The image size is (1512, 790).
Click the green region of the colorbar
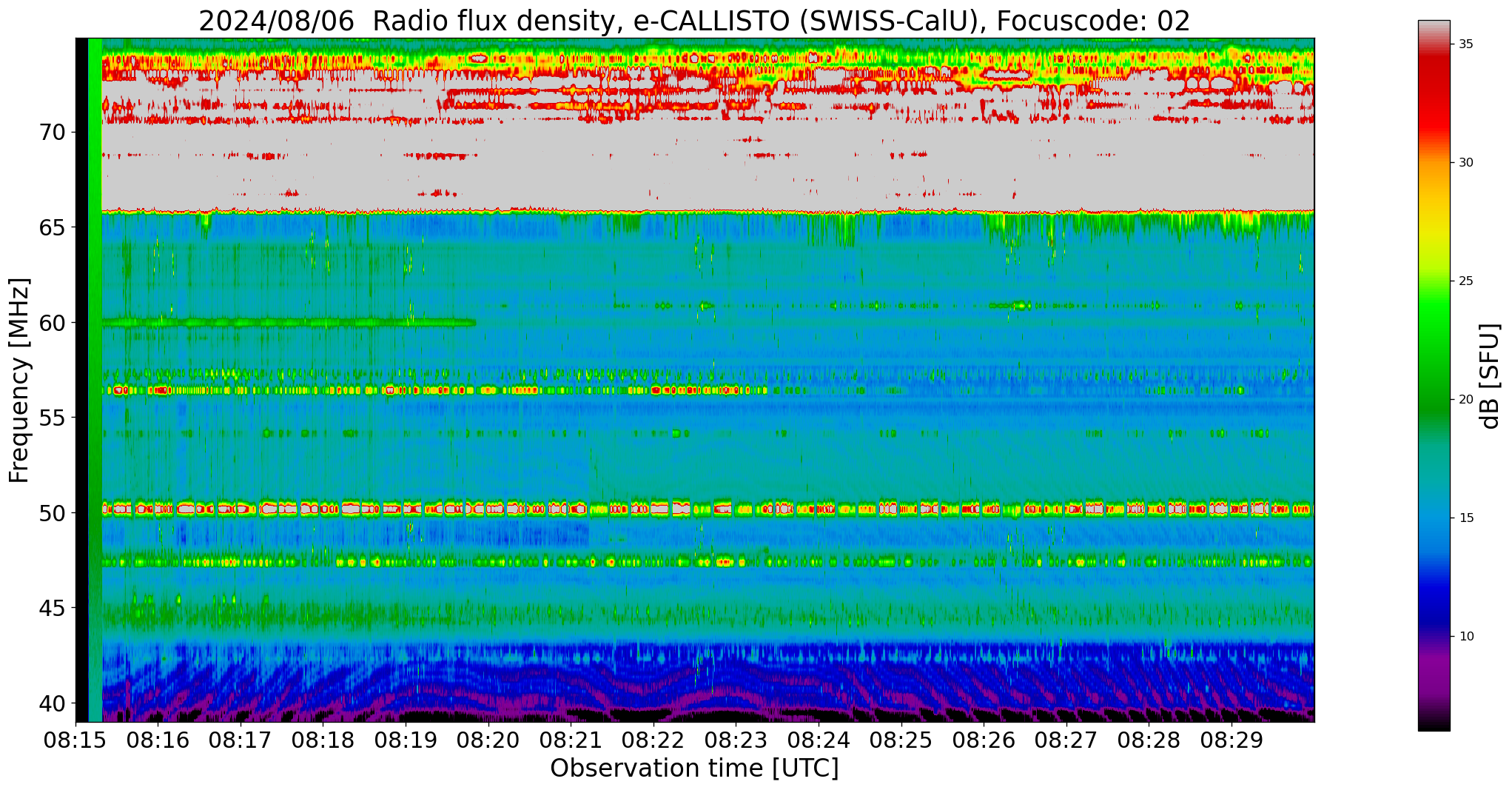(1434, 355)
